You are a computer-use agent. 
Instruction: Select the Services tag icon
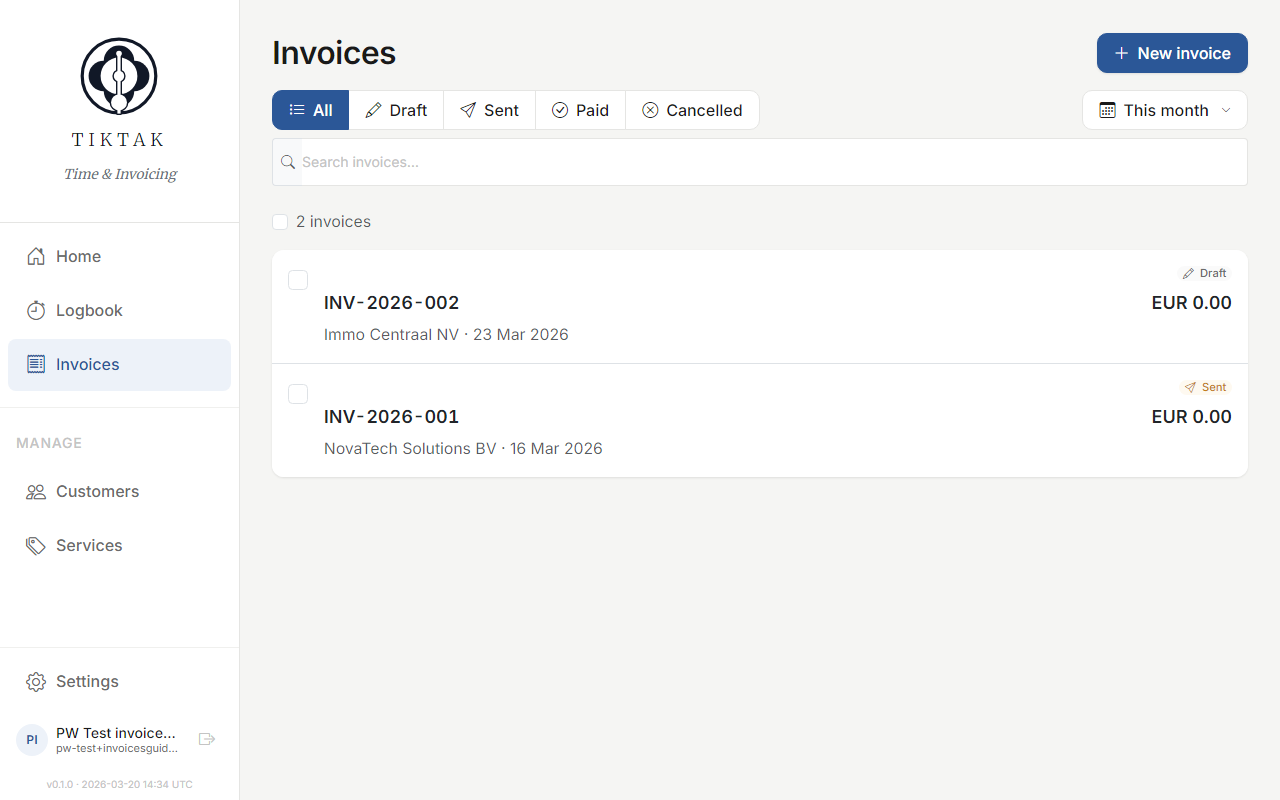[x=36, y=545]
